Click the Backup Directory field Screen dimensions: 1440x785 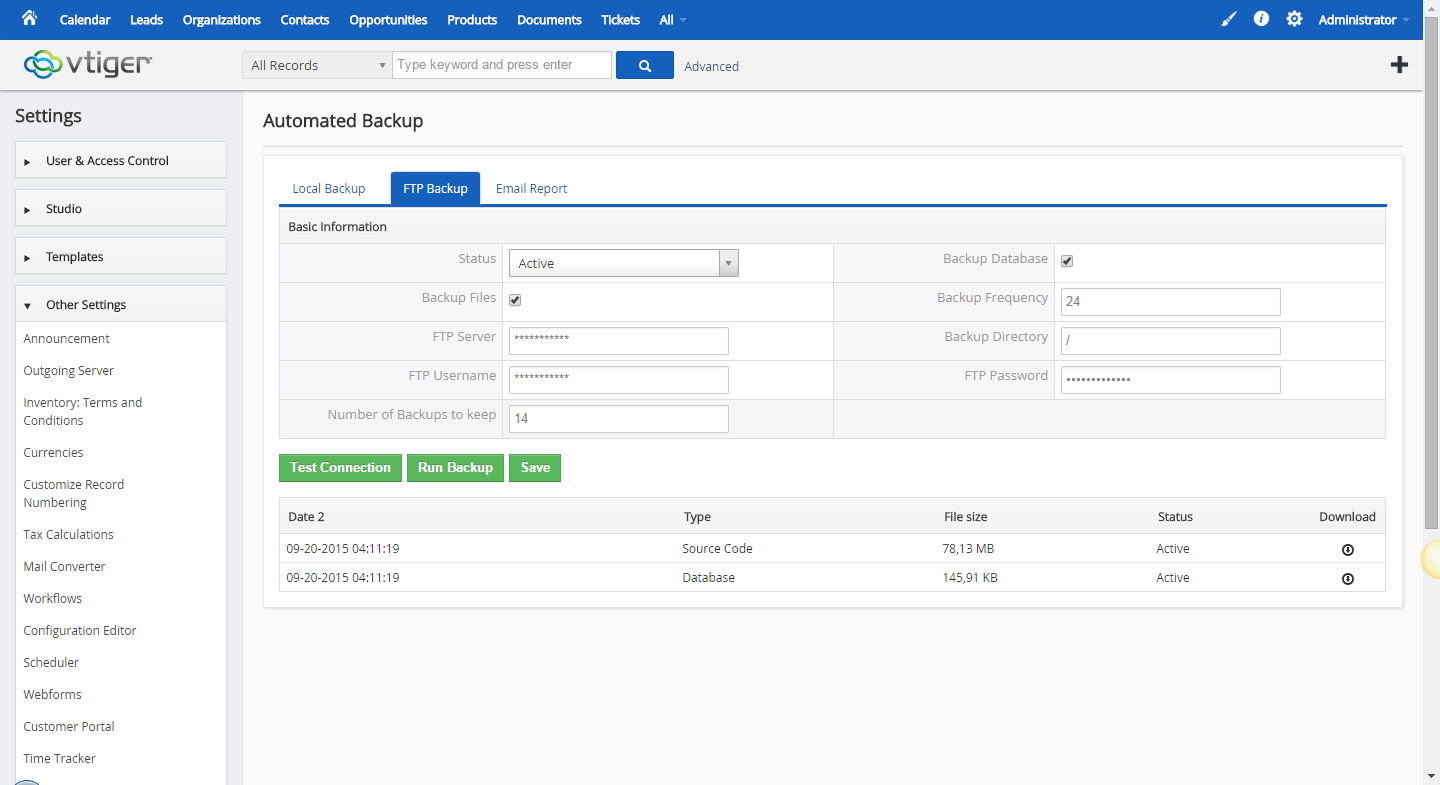pyautogui.click(x=1171, y=341)
